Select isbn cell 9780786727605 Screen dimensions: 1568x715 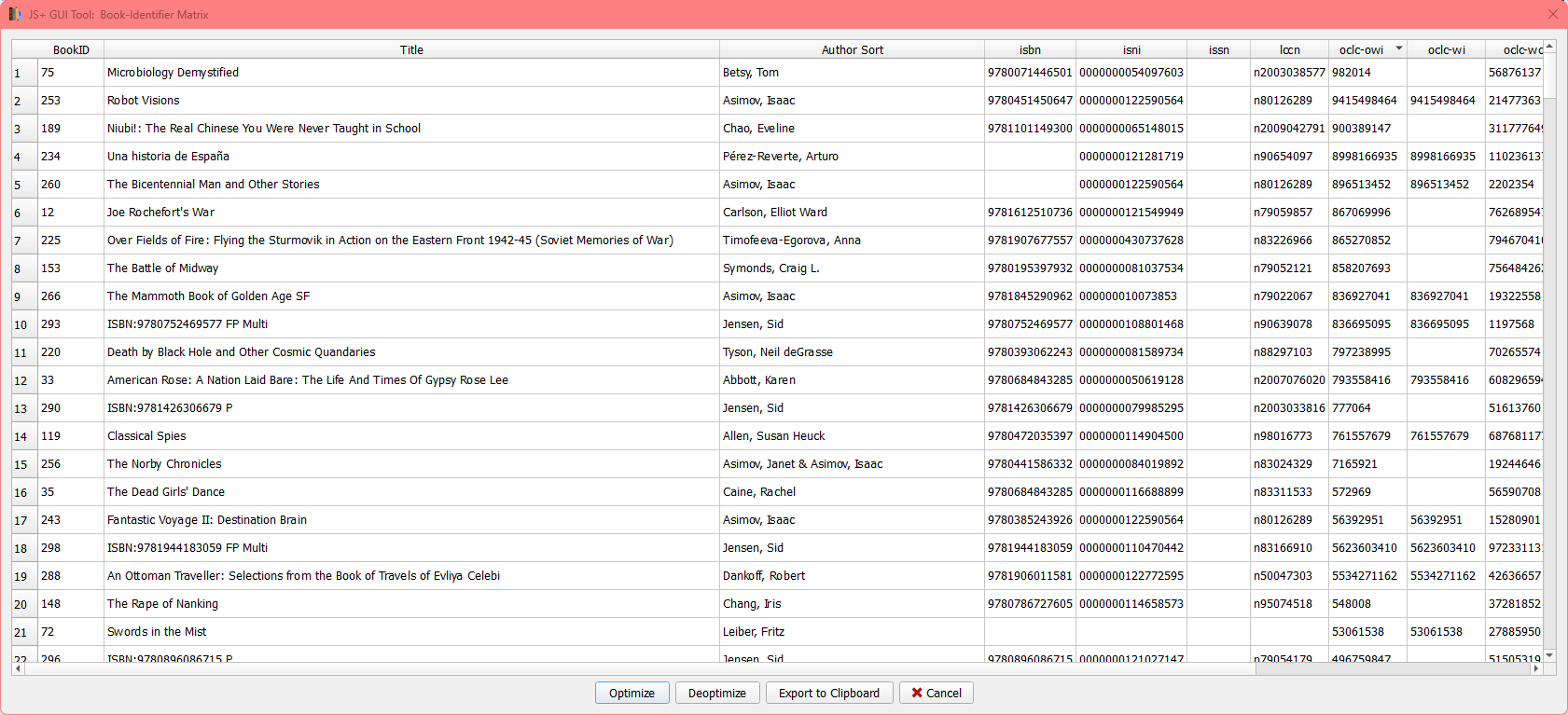point(1031,604)
